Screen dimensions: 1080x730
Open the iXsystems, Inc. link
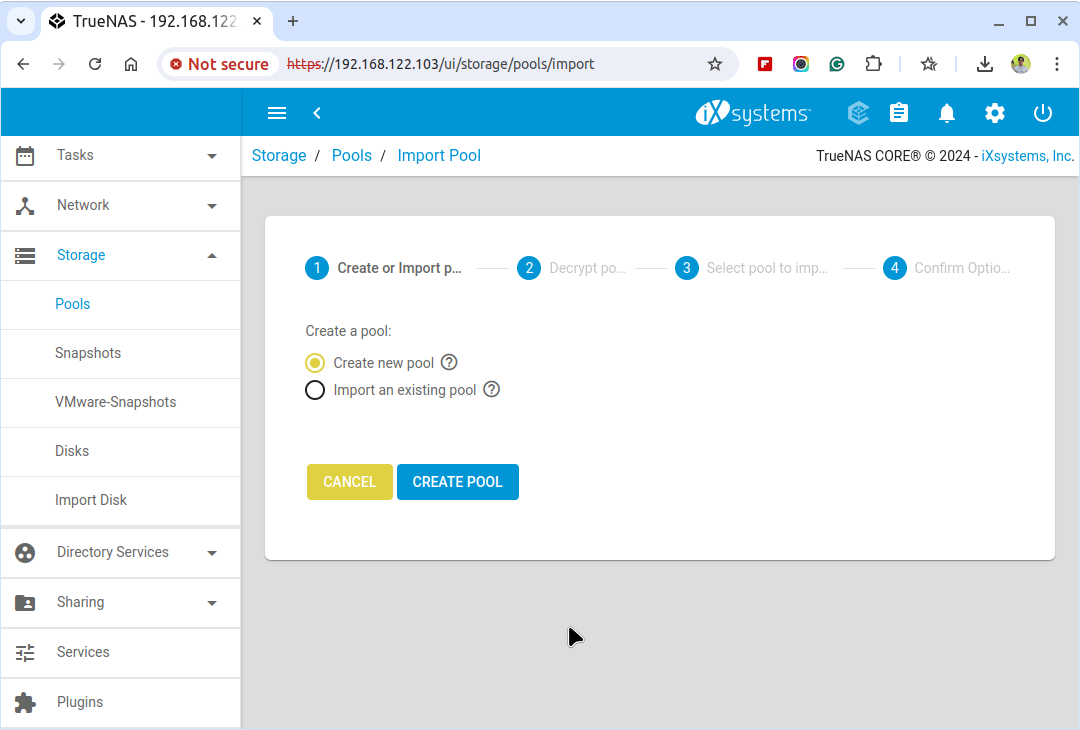pyautogui.click(x=1028, y=156)
